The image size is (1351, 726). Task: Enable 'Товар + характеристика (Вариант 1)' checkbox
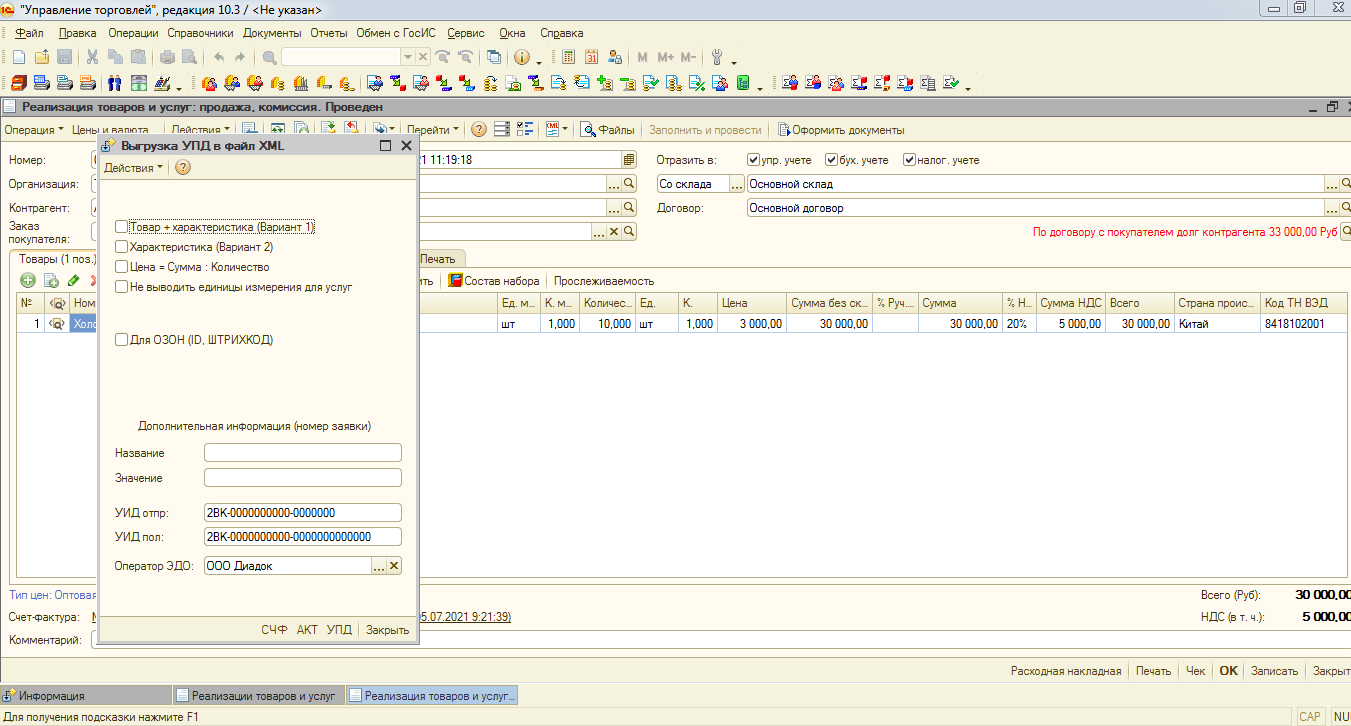pyautogui.click(x=122, y=227)
